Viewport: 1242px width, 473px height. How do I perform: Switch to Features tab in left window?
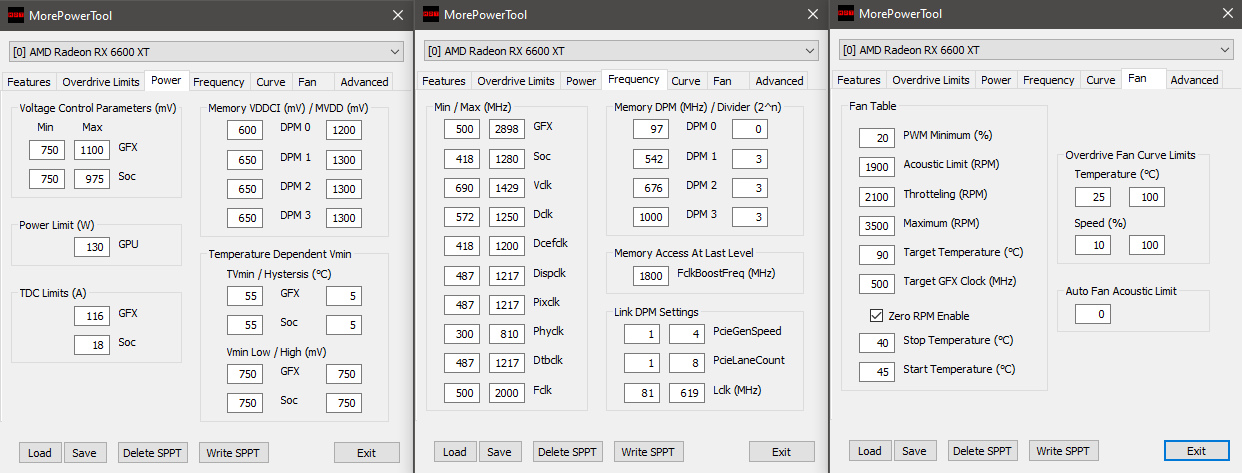29,82
